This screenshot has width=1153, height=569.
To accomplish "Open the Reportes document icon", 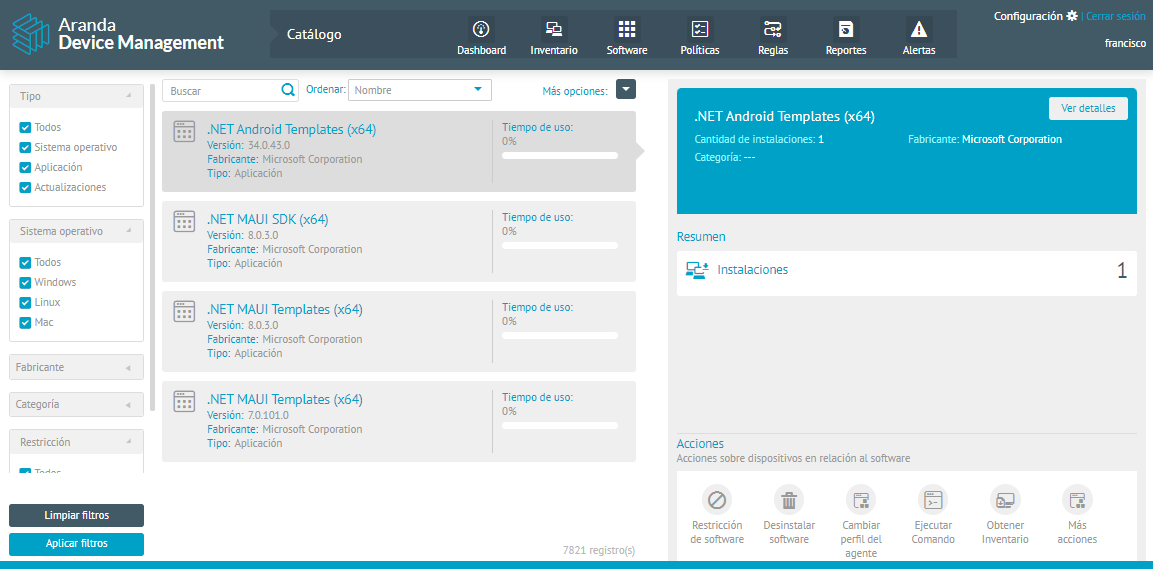I will tap(846, 29).
